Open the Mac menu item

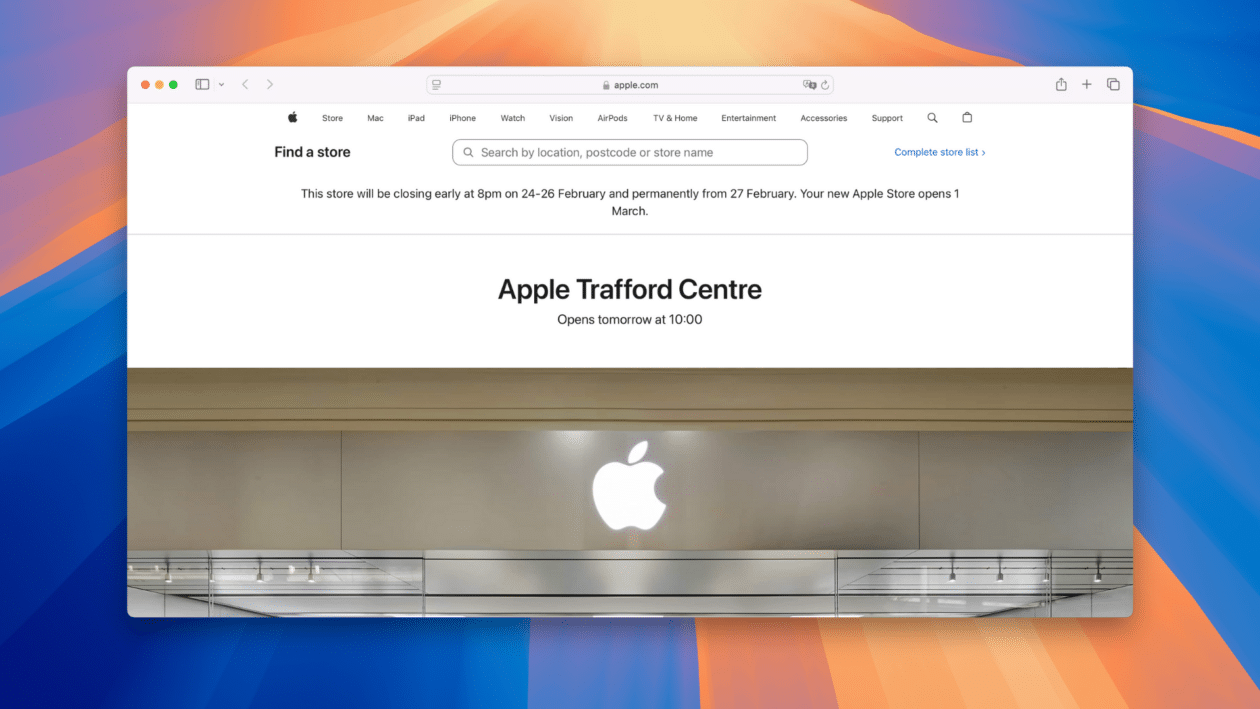(375, 118)
